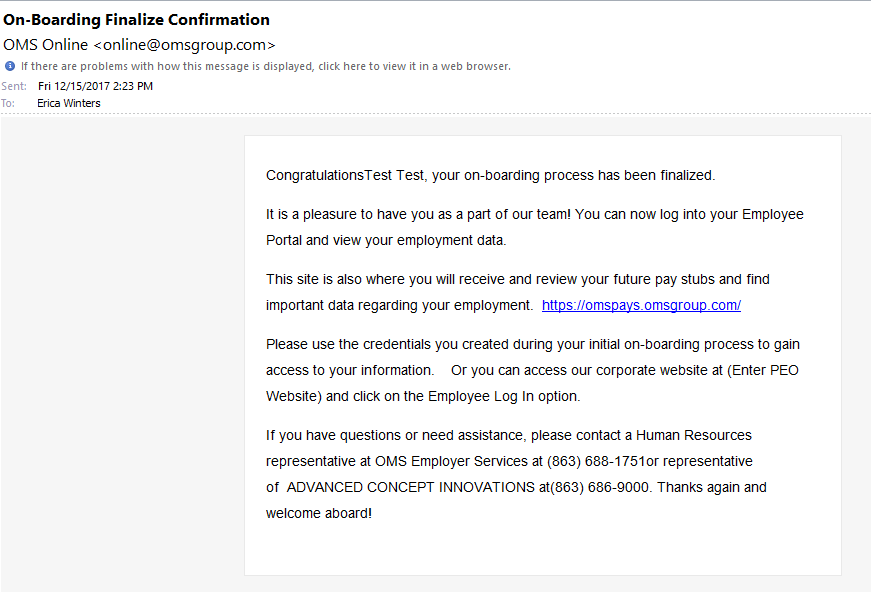Click the ADVANCED CONCEPT INNOVATIONS text

411,488
